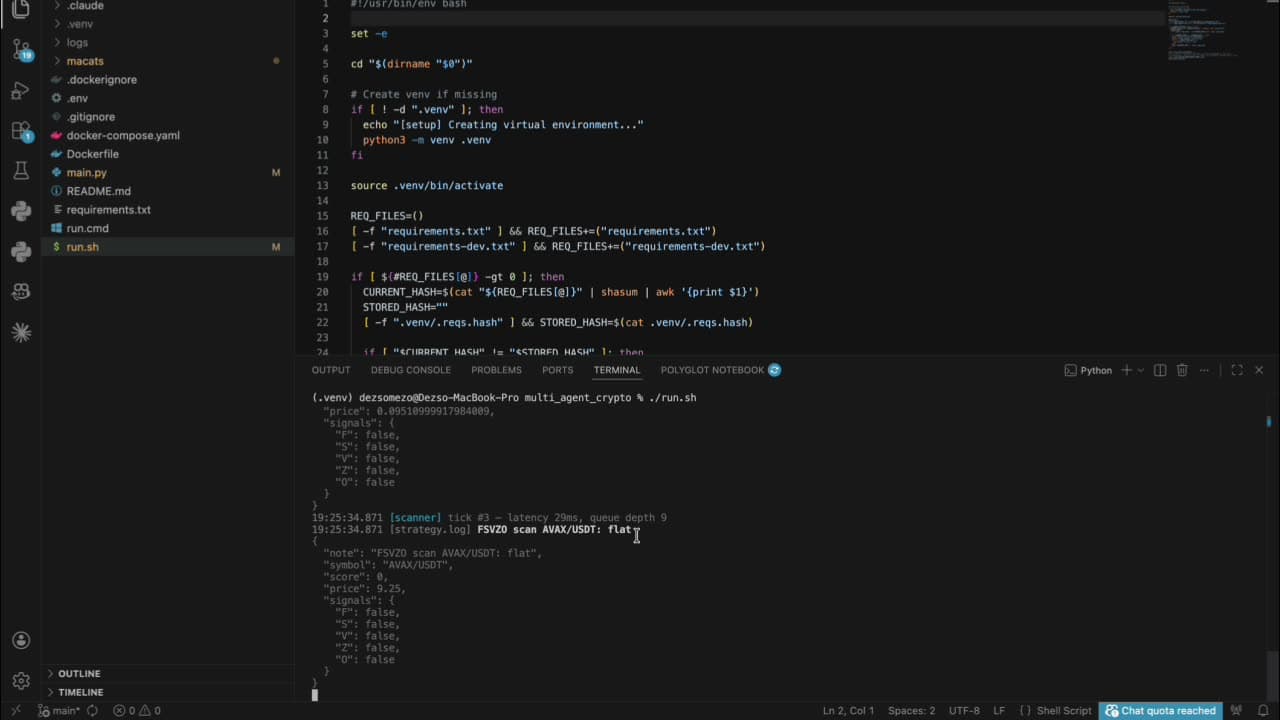This screenshot has width=1280, height=720.
Task: Open the lower Python icon in activity bar
Action: coord(20,252)
